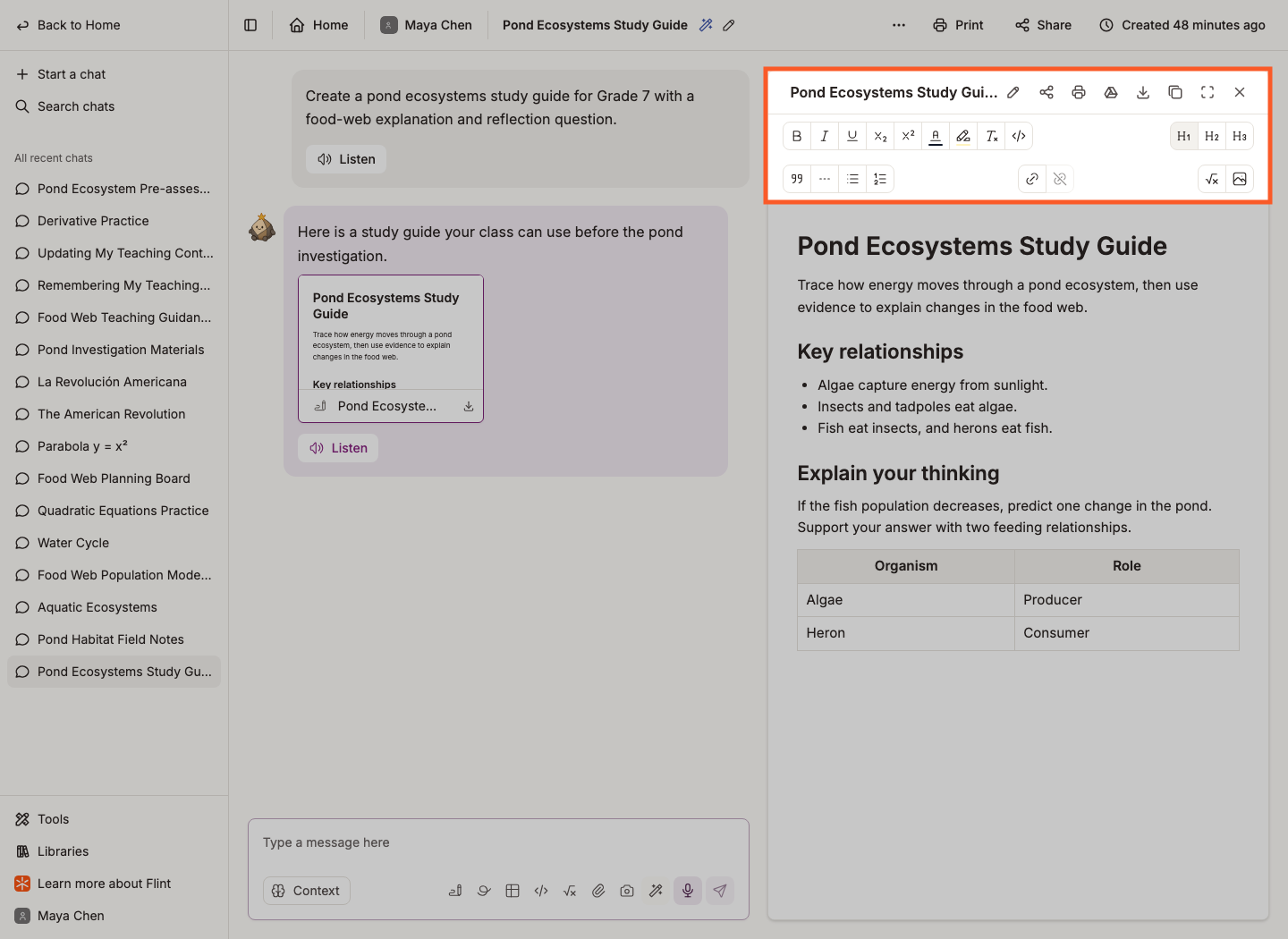Attach a file with the paperclip icon
The height and width of the screenshot is (939, 1288).
click(x=598, y=891)
